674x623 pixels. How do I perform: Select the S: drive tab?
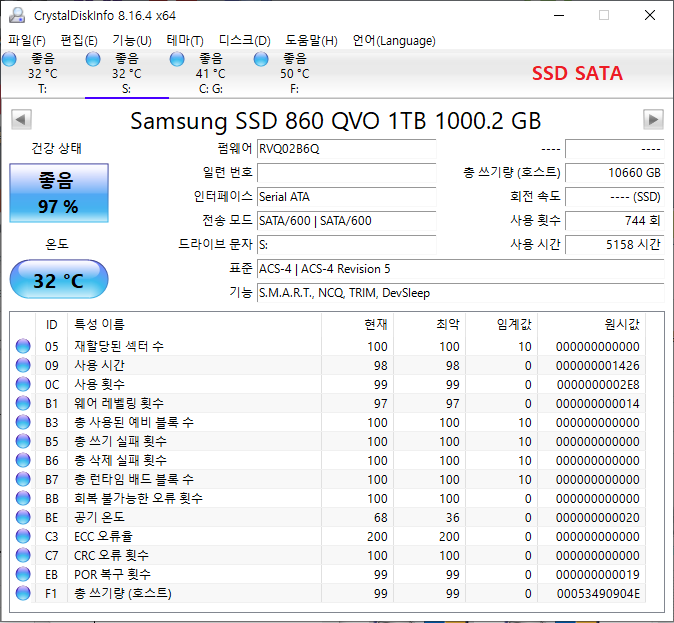point(127,74)
